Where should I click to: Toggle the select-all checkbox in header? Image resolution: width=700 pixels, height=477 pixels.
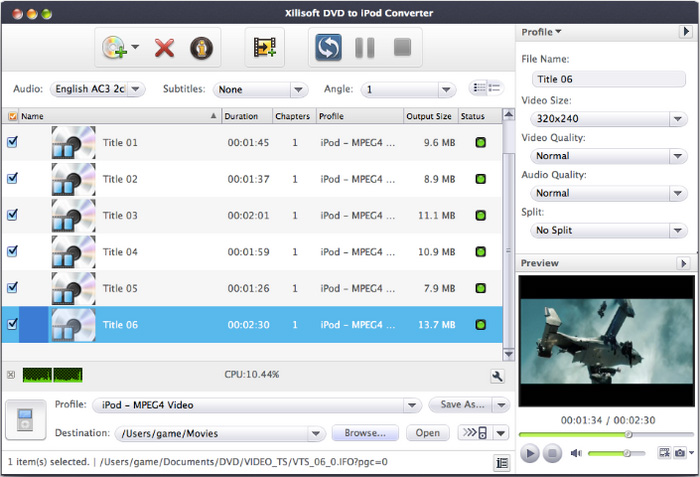(12, 116)
